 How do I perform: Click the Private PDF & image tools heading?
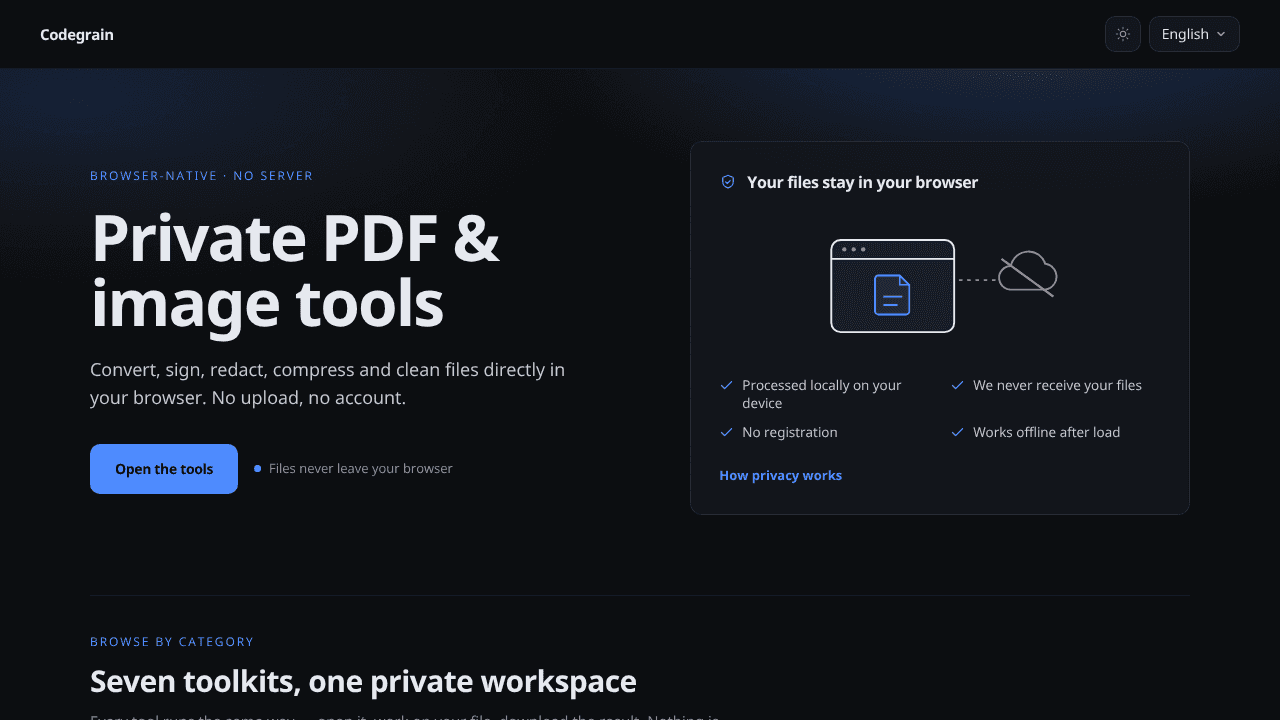[295, 271]
